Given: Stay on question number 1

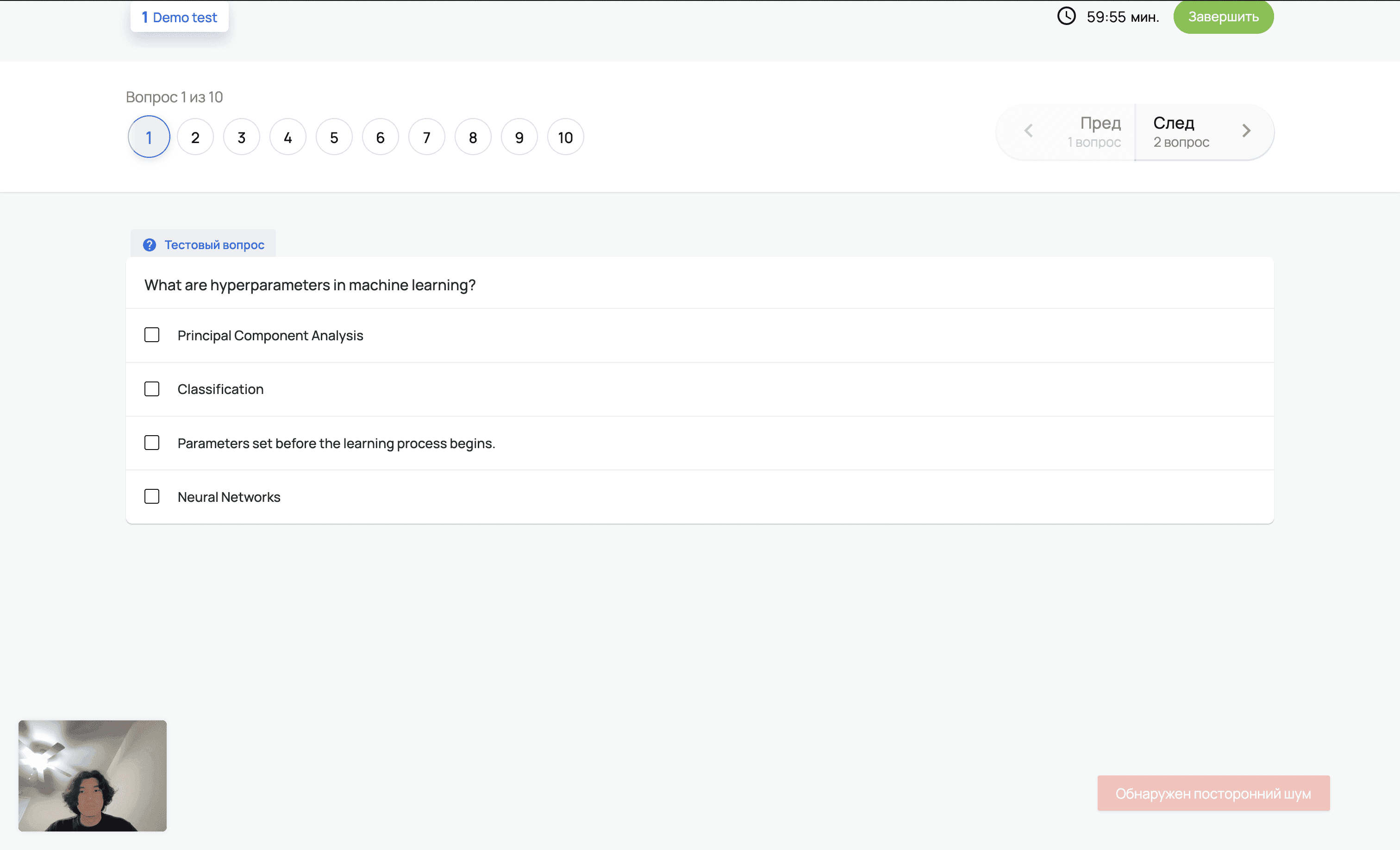Looking at the screenshot, I should [149, 137].
